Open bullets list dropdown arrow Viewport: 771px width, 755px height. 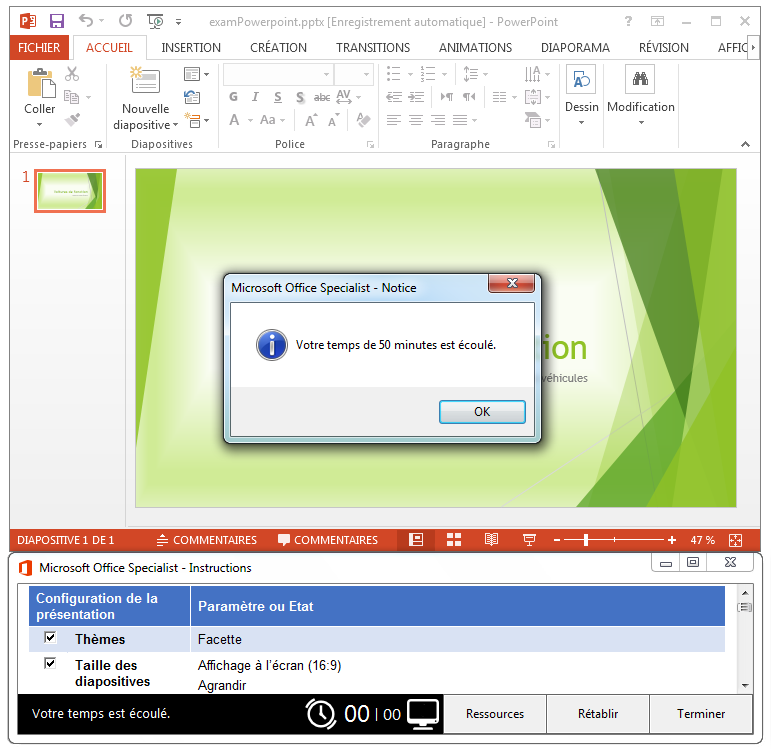(x=410, y=74)
